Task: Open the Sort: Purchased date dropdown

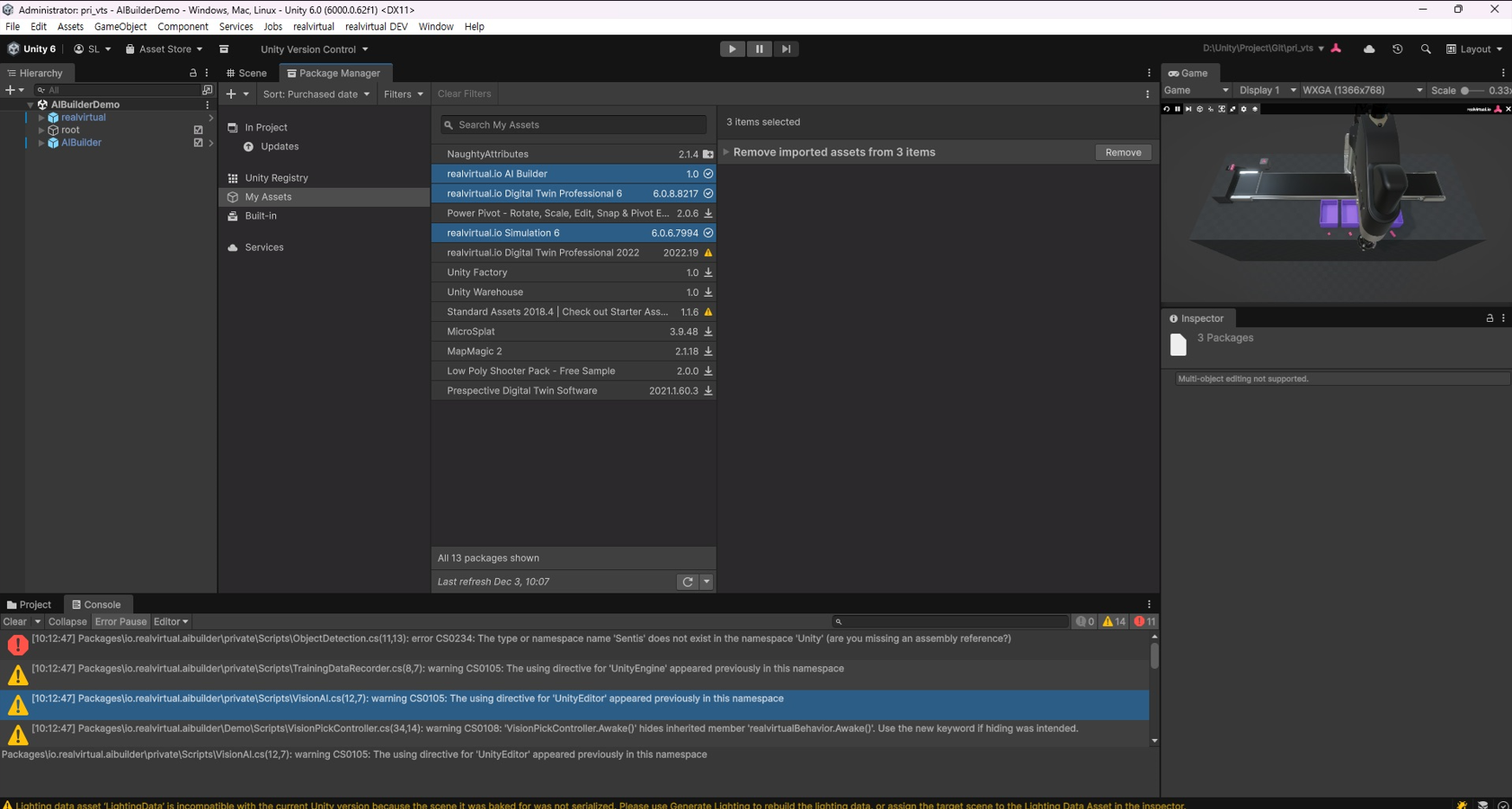Action: pos(316,94)
